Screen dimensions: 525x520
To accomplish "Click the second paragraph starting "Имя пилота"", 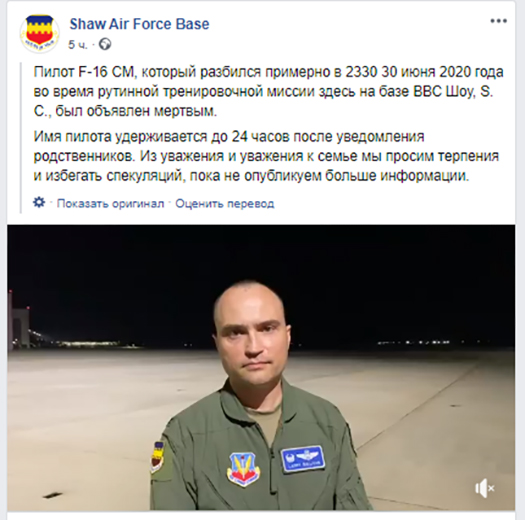I will tap(266, 156).
